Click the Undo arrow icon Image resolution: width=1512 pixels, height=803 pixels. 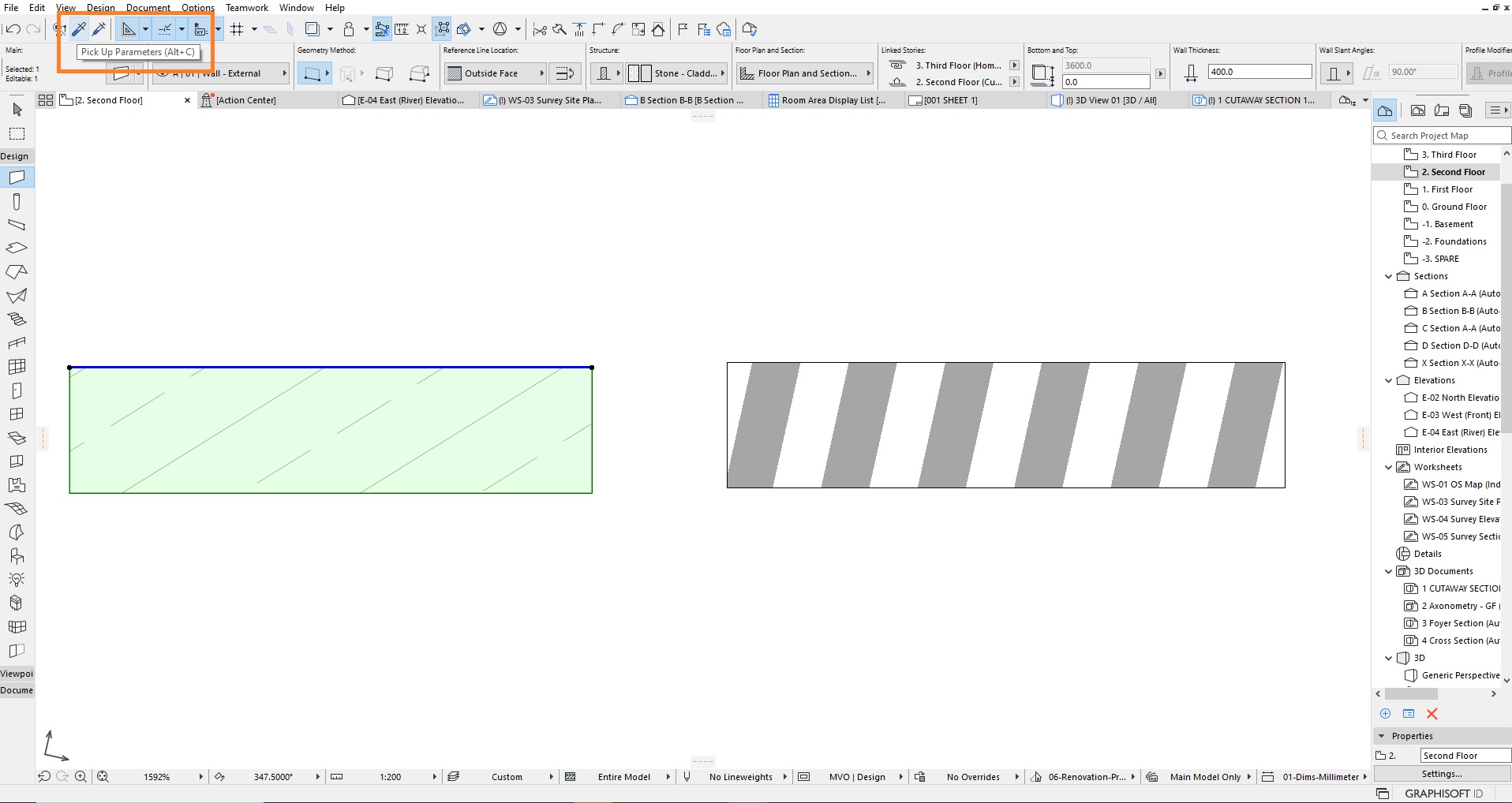[13, 28]
